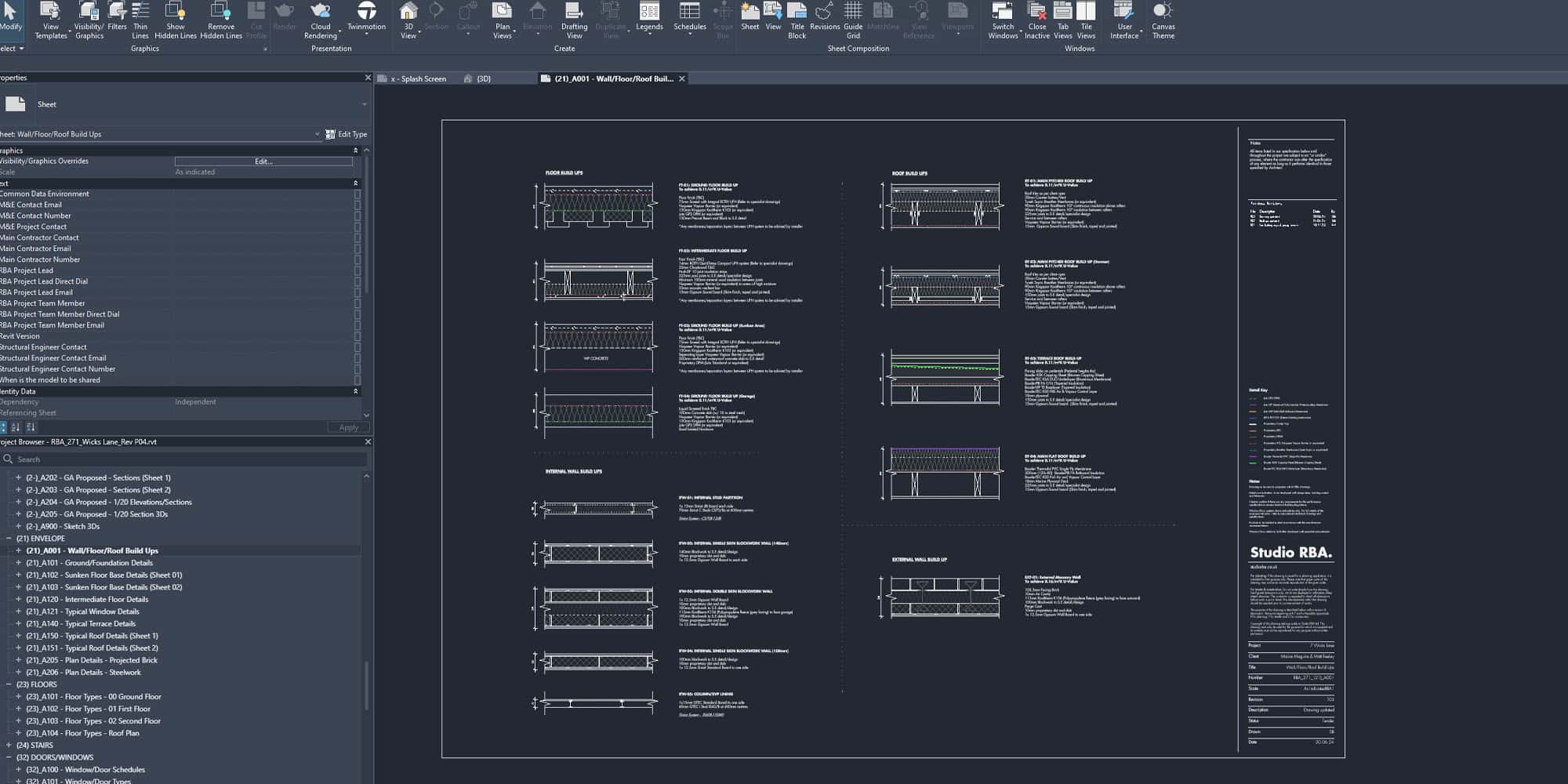Expand (21)_A101 - Ground/Foundation Details node
The image size is (1568, 784).
coord(18,563)
